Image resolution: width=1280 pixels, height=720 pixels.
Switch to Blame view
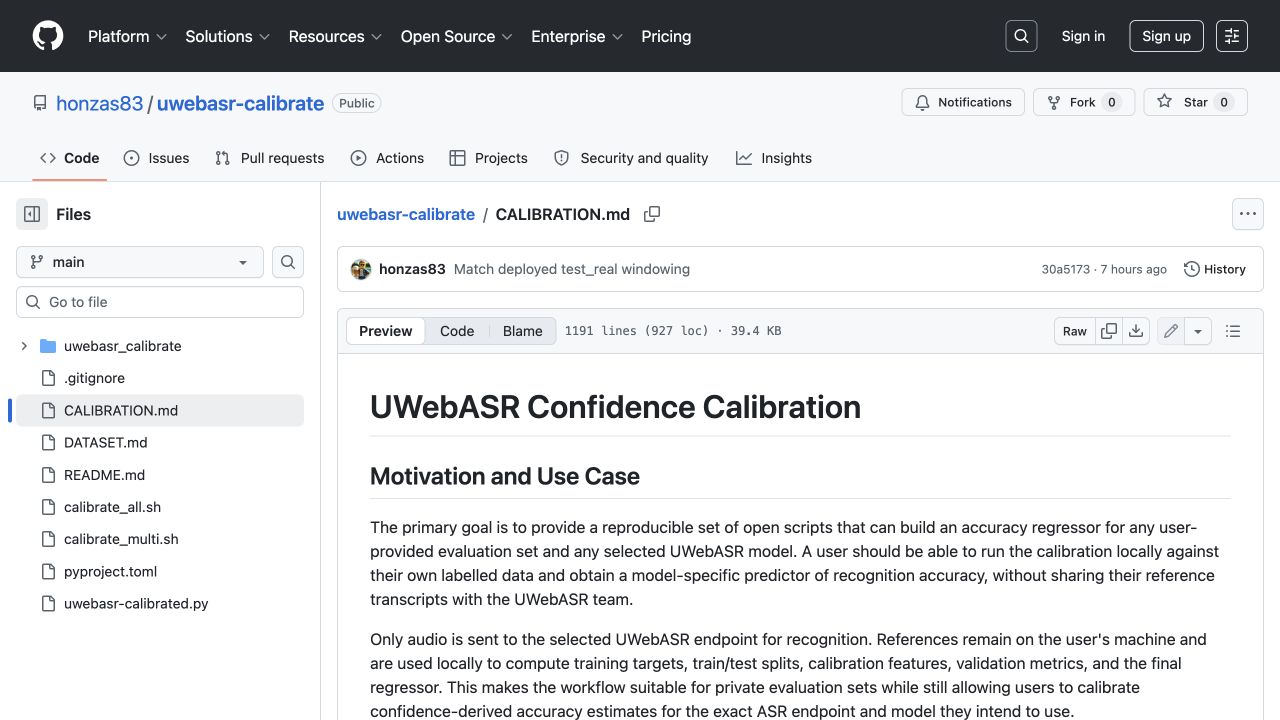coord(522,331)
